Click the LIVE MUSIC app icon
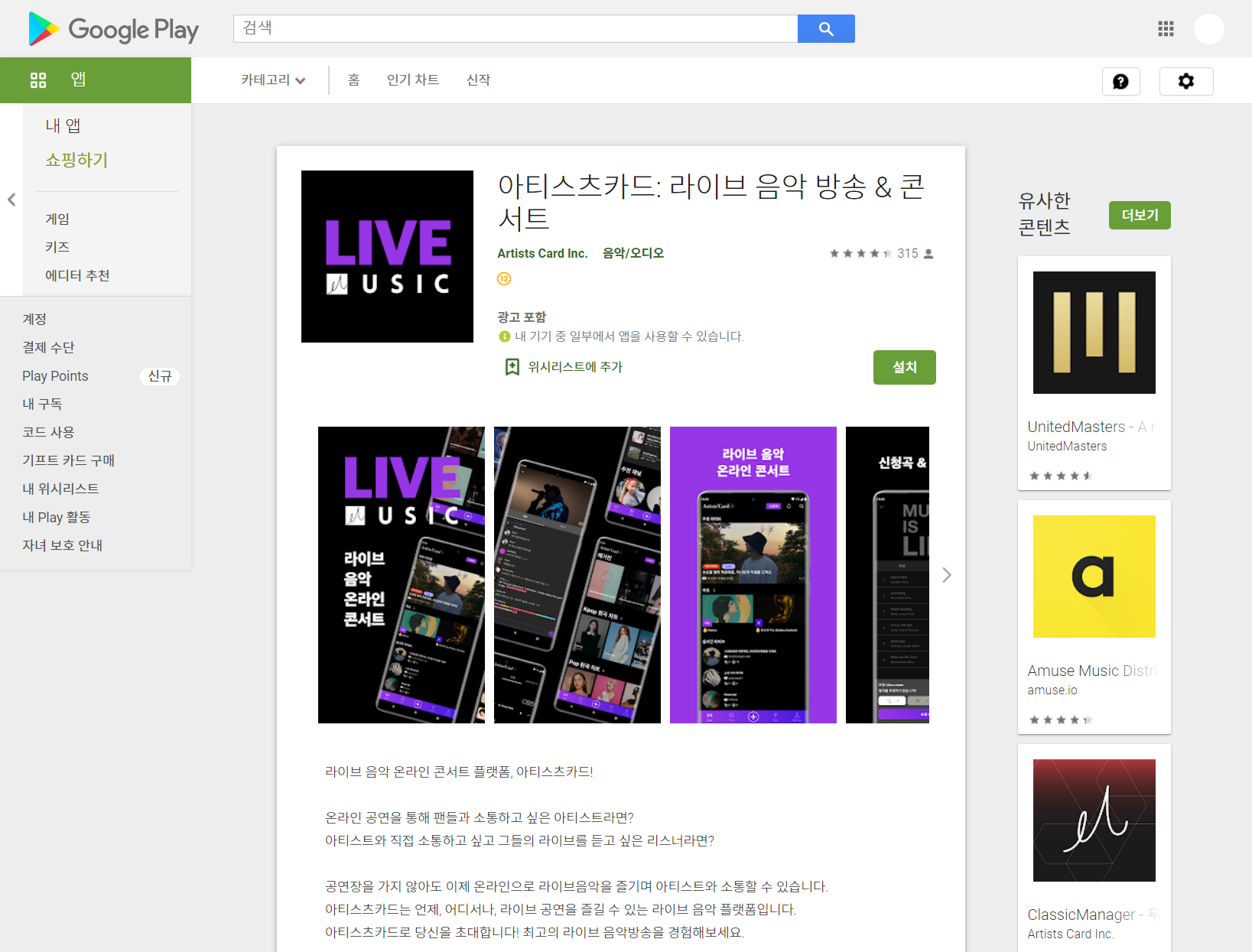1252x952 pixels. [387, 256]
